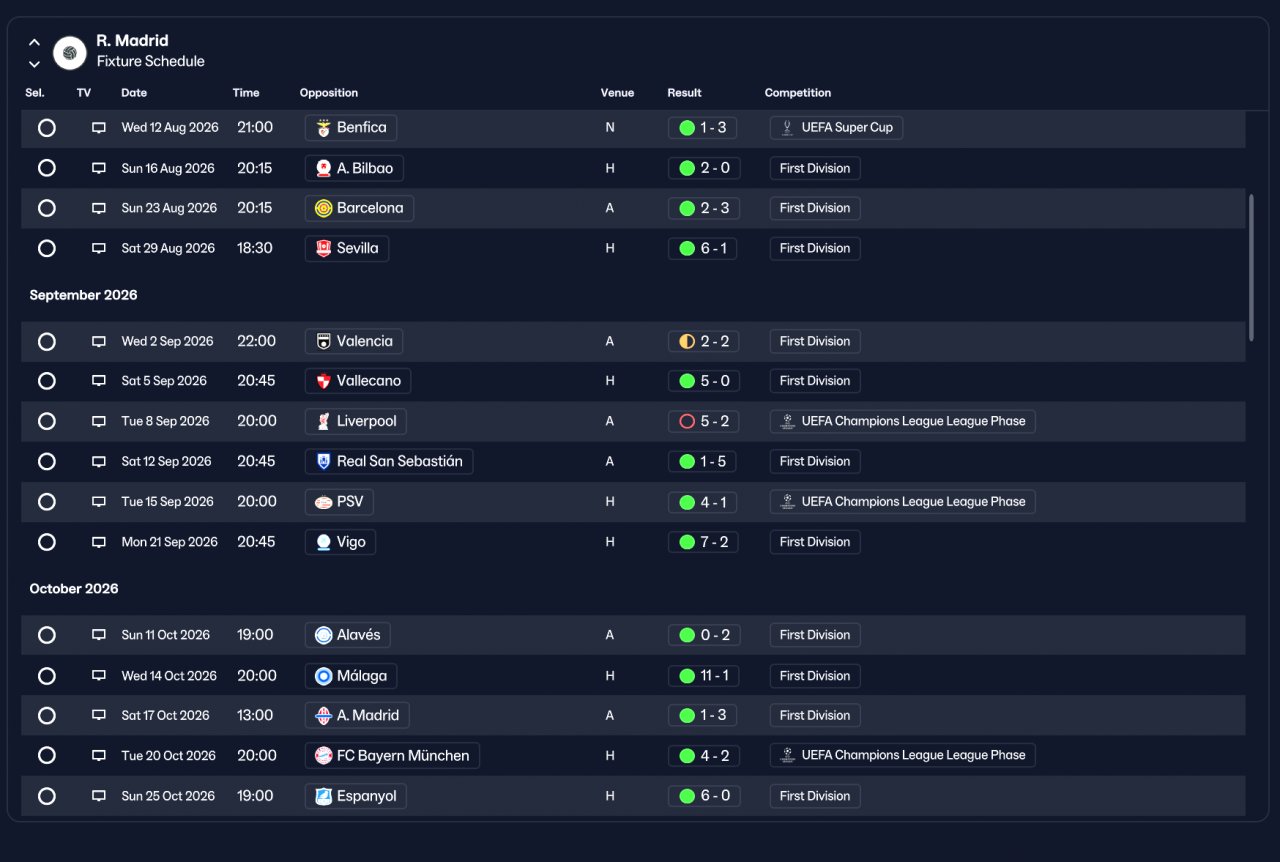Click the vertical scrollbar thumb in the fixture list

coord(1251,268)
